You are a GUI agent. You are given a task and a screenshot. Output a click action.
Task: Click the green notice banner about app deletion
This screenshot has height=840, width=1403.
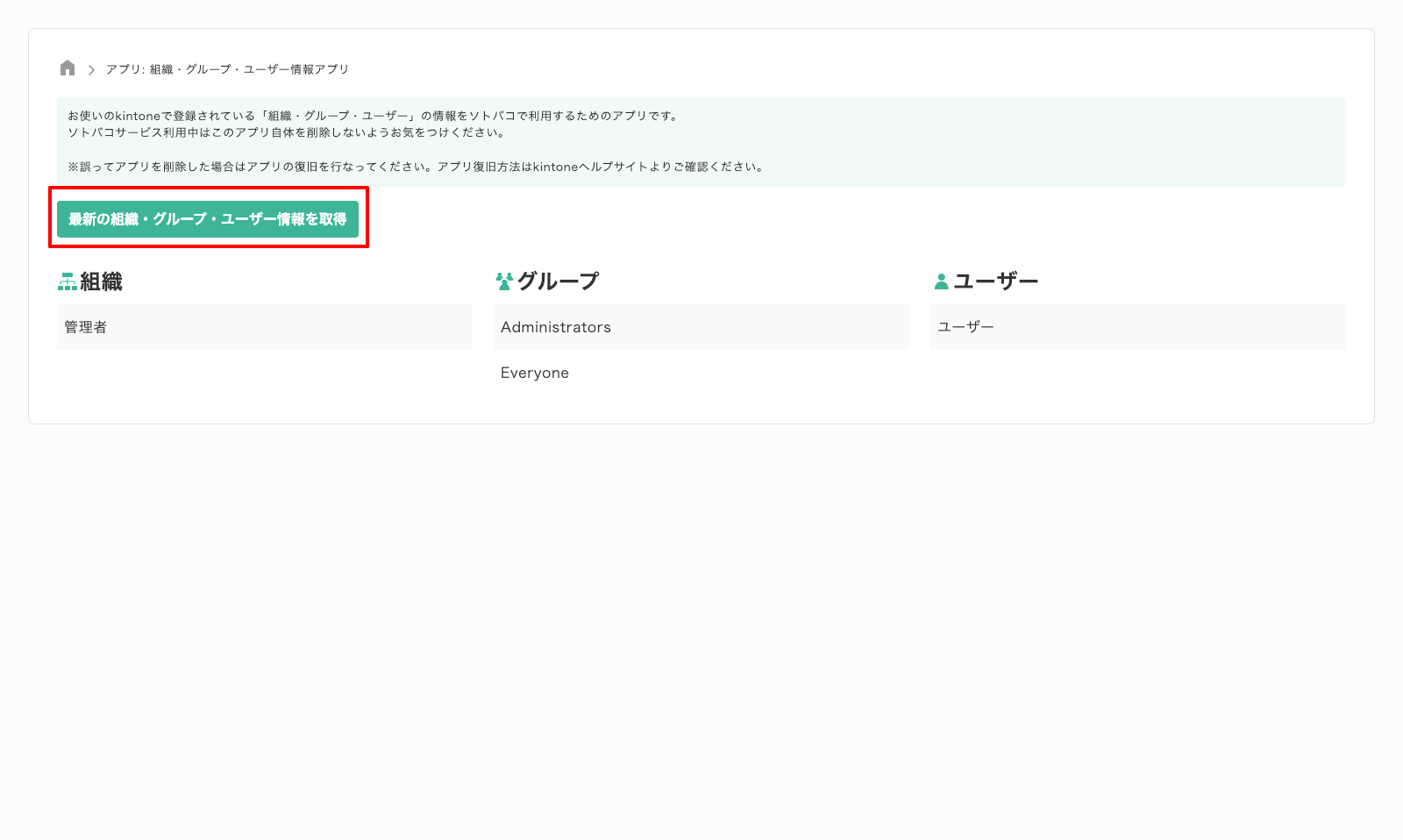point(701,142)
